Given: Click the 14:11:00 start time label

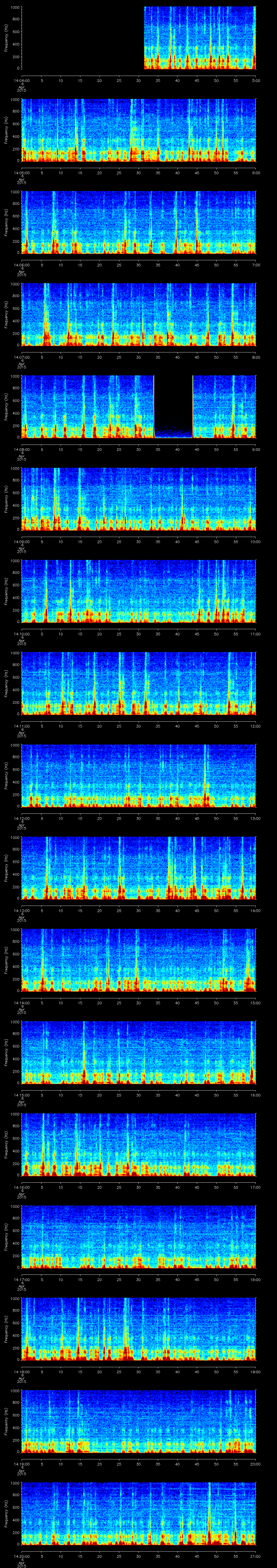Looking at the screenshot, I should point(21,726).
